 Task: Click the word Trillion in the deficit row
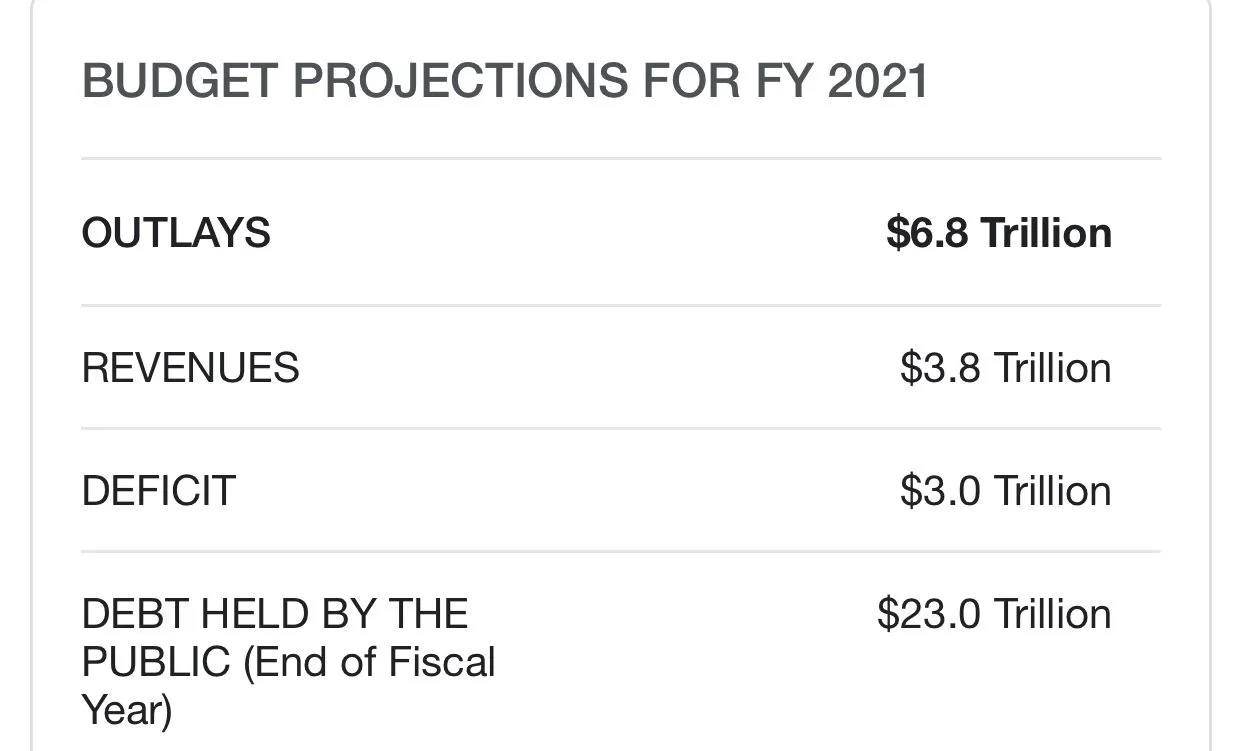pos(1052,491)
